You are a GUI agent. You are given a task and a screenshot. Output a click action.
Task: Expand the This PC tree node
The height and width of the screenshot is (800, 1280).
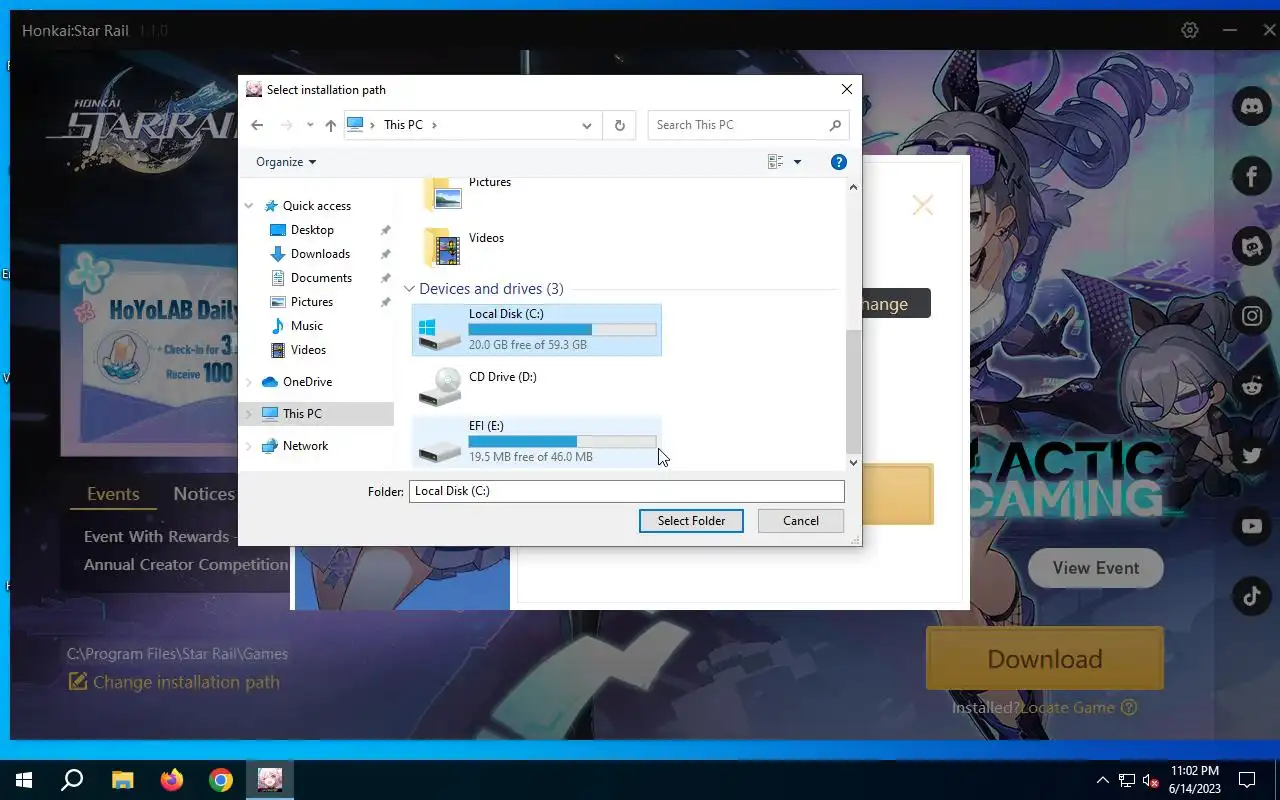point(249,414)
